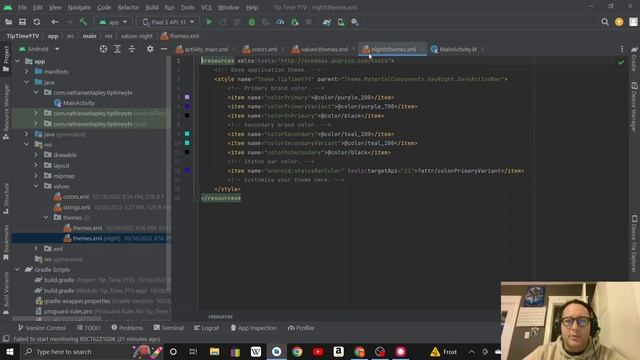Viewport: 640px width, 360px height.
Task: Open SDK Manager toolbar icon
Action: (355, 22)
